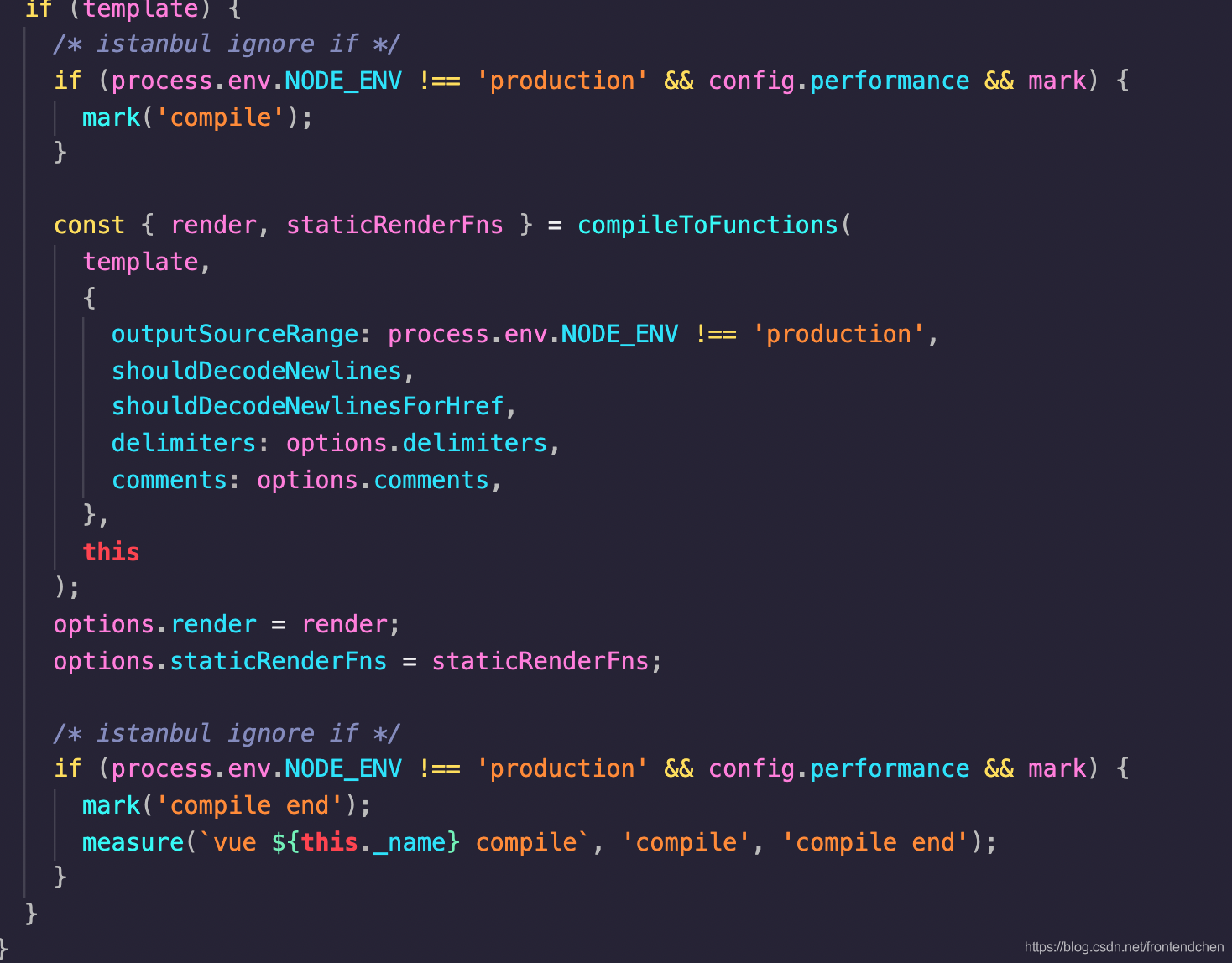This screenshot has height=963, width=1232.
Task: Click 'options.staticRenderFns' assignment target
Action: pos(220,661)
